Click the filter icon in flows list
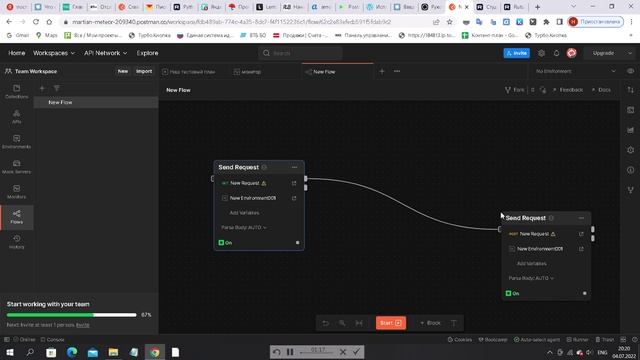The image size is (640, 360). click(x=57, y=88)
